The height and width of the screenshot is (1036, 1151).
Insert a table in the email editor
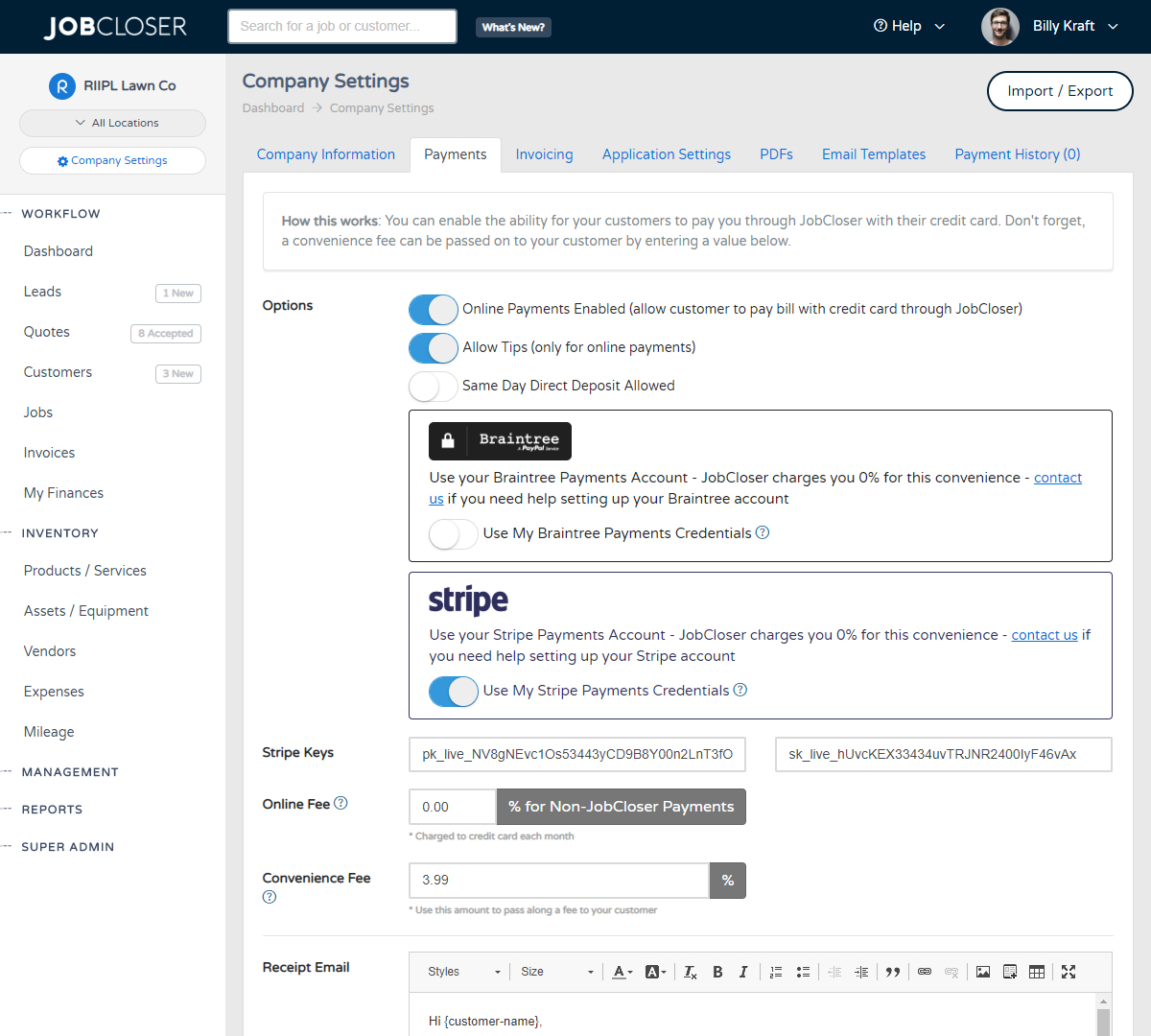click(1037, 972)
